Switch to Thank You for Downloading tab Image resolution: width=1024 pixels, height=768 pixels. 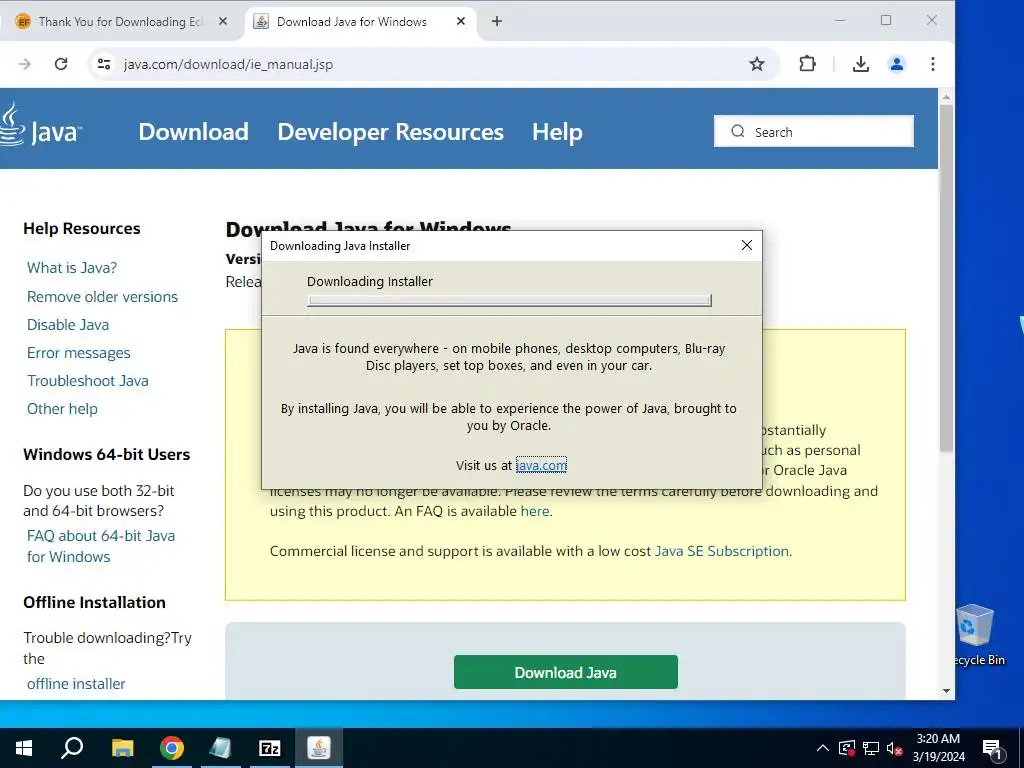(121, 22)
